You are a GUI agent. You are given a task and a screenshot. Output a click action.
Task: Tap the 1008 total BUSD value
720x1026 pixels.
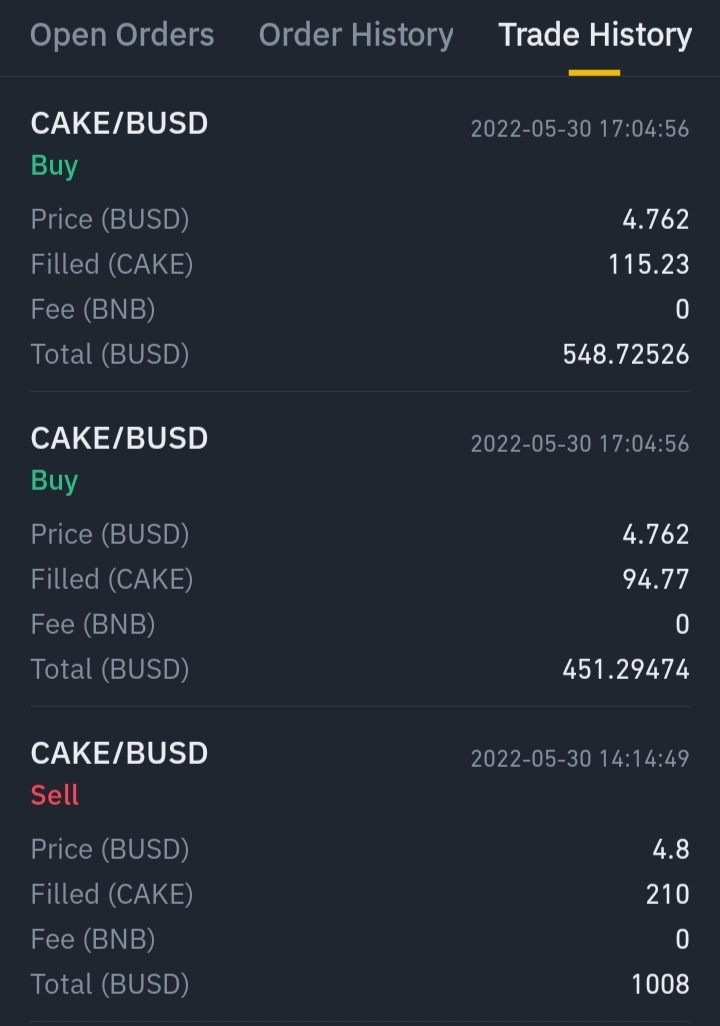tap(660, 984)
